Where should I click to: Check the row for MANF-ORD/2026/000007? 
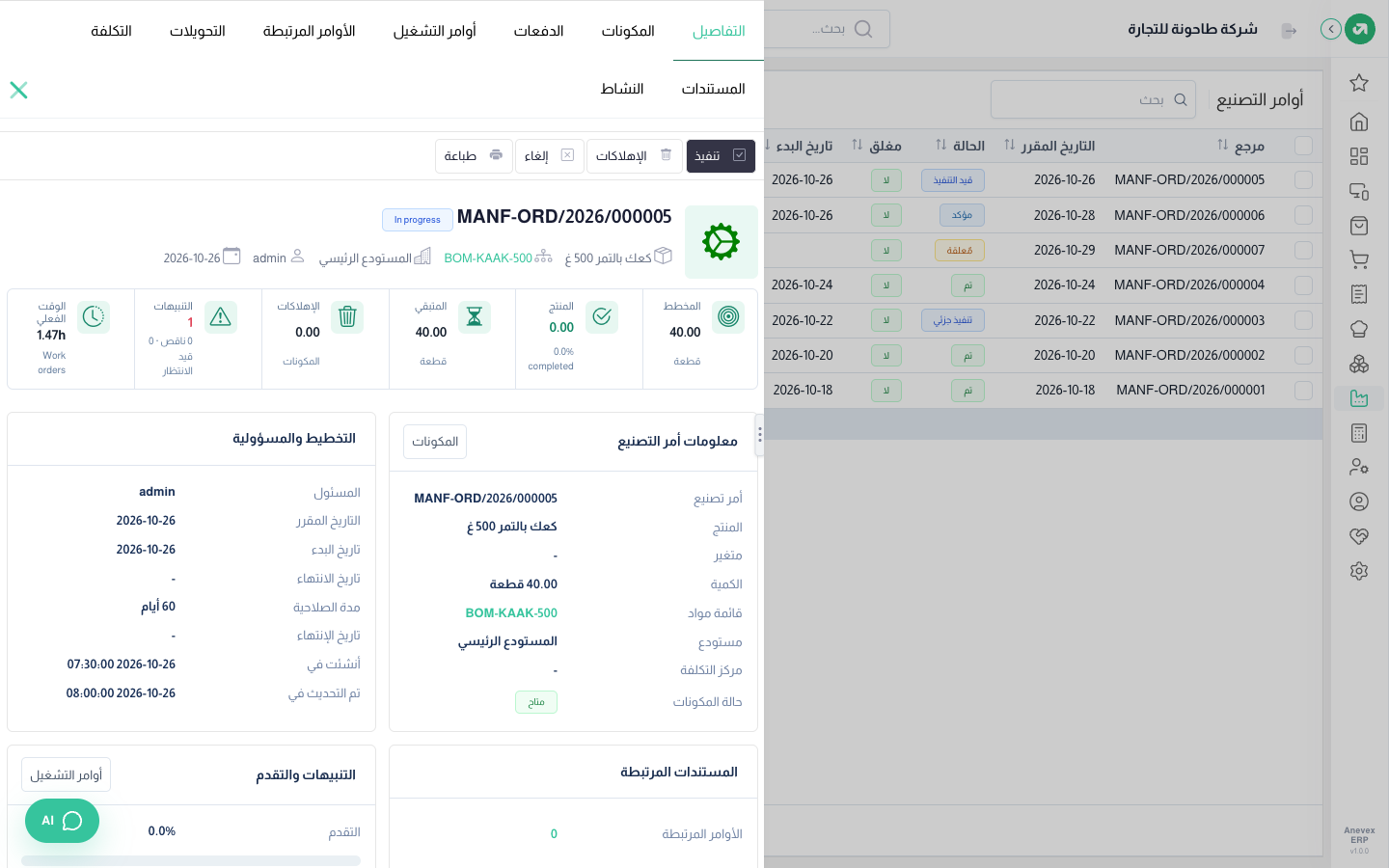coord(1303,250)
